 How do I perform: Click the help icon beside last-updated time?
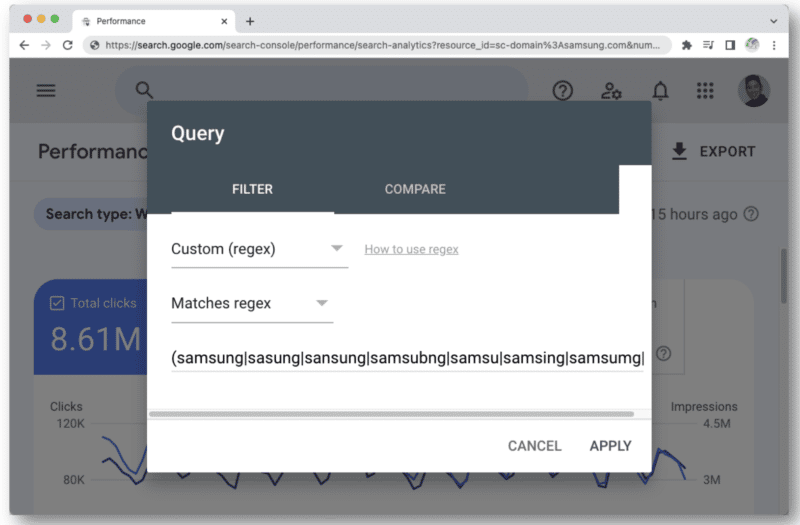click(x=751, y=214)
